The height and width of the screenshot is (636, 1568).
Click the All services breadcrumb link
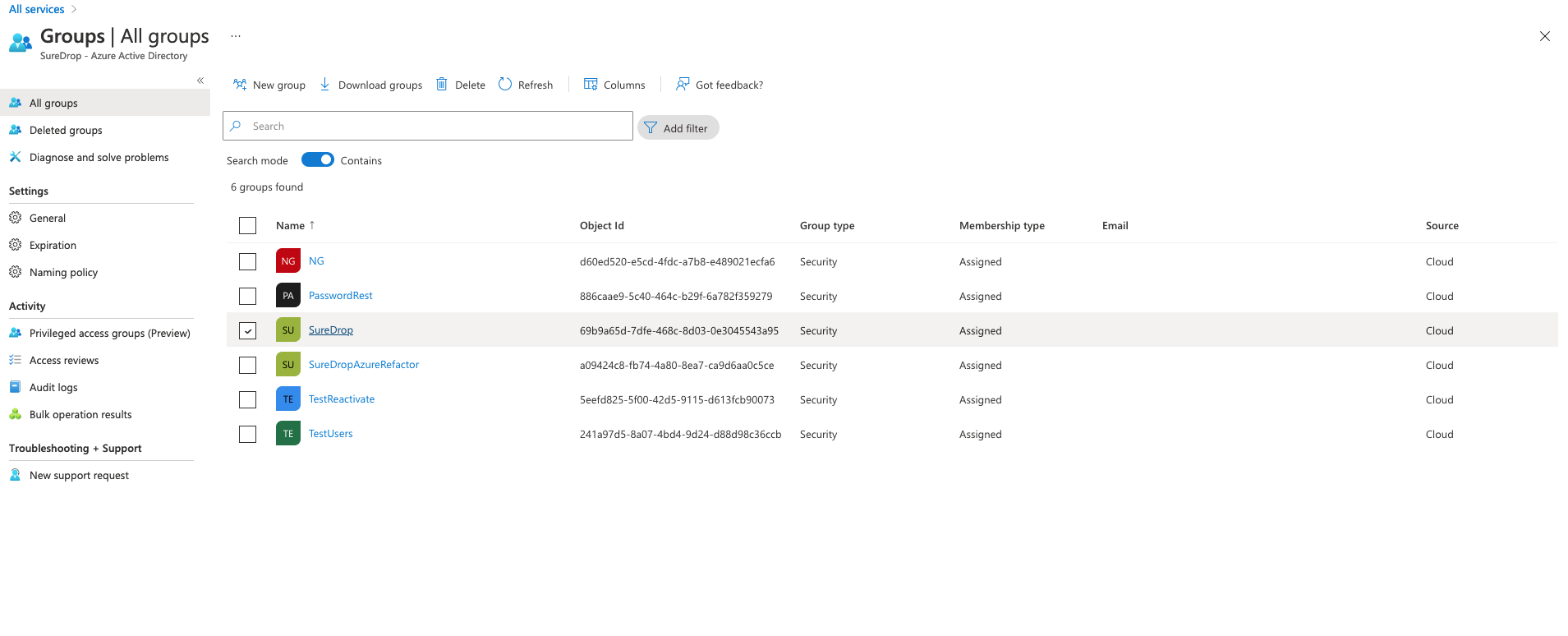37,9
